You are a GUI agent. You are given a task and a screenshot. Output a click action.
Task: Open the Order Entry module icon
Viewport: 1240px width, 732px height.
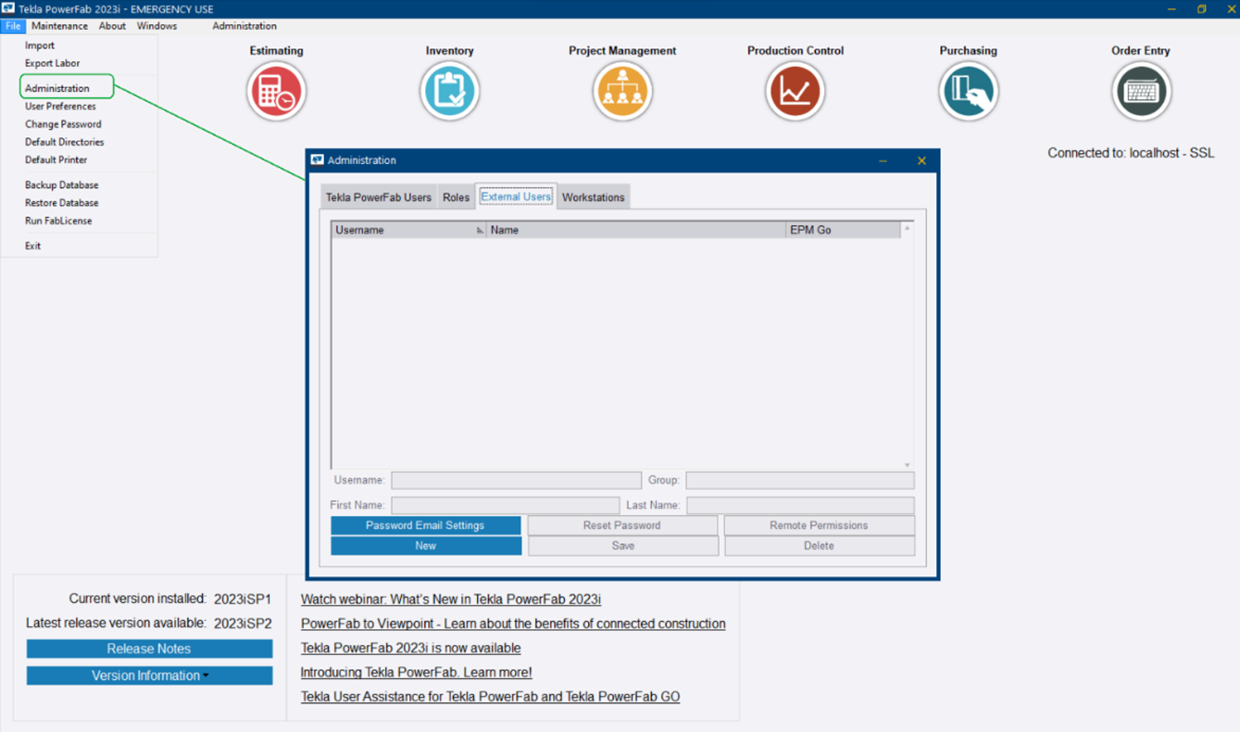1141,91
